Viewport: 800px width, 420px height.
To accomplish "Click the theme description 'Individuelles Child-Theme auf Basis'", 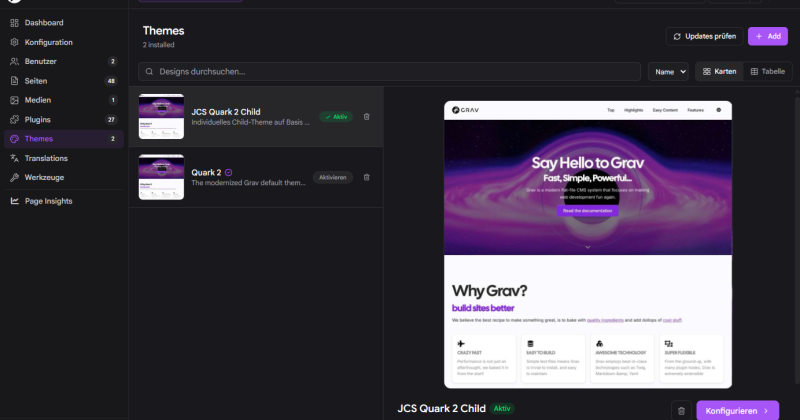I will [251, 122].
